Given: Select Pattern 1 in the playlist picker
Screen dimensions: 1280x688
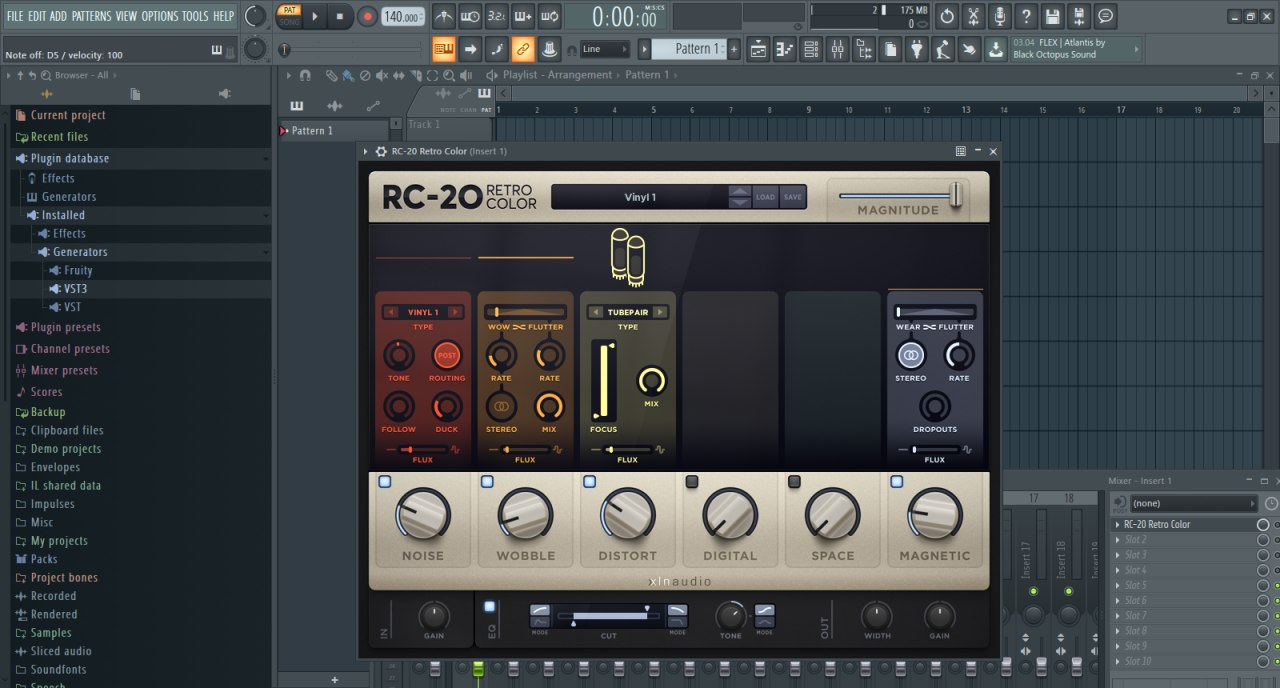Looking at the screenshot, I should click(x=333, y=131).
